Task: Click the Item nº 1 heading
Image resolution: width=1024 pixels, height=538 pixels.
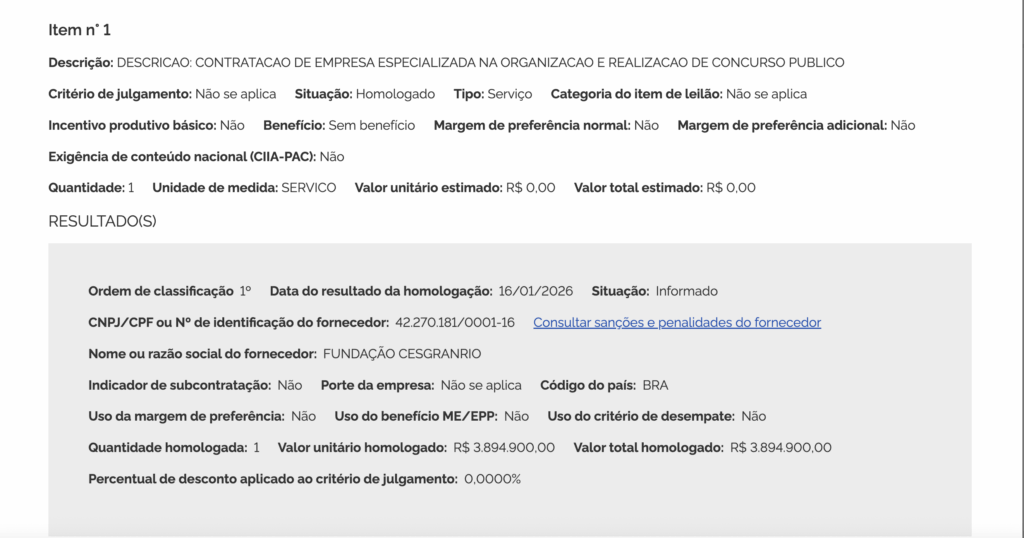Action: [x=80, y=30]
